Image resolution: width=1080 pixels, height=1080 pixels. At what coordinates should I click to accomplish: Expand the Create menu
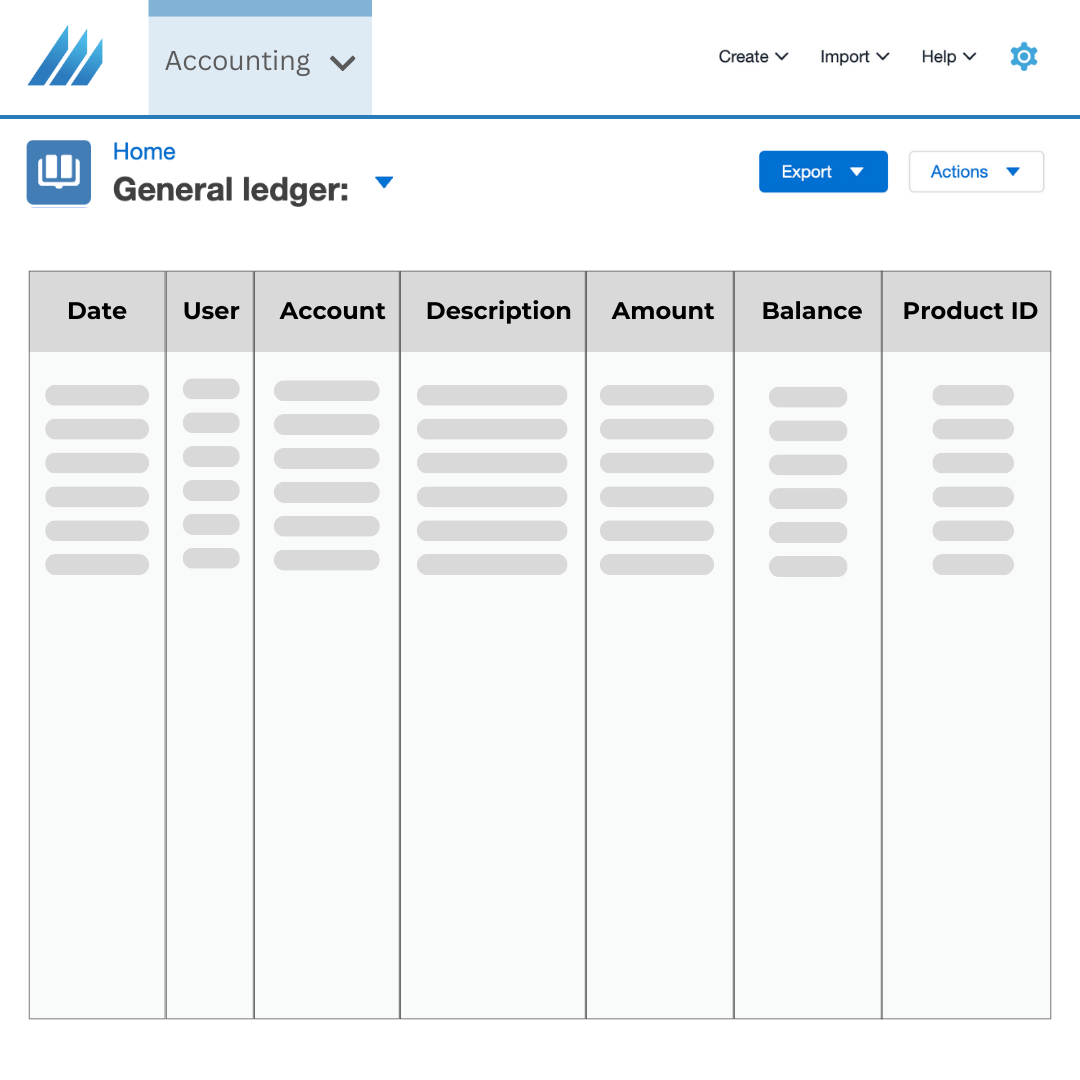(x=753, y=56)
